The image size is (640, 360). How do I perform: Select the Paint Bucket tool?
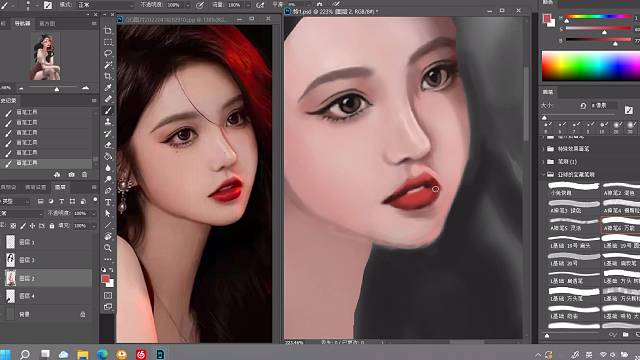click(108, 156)
